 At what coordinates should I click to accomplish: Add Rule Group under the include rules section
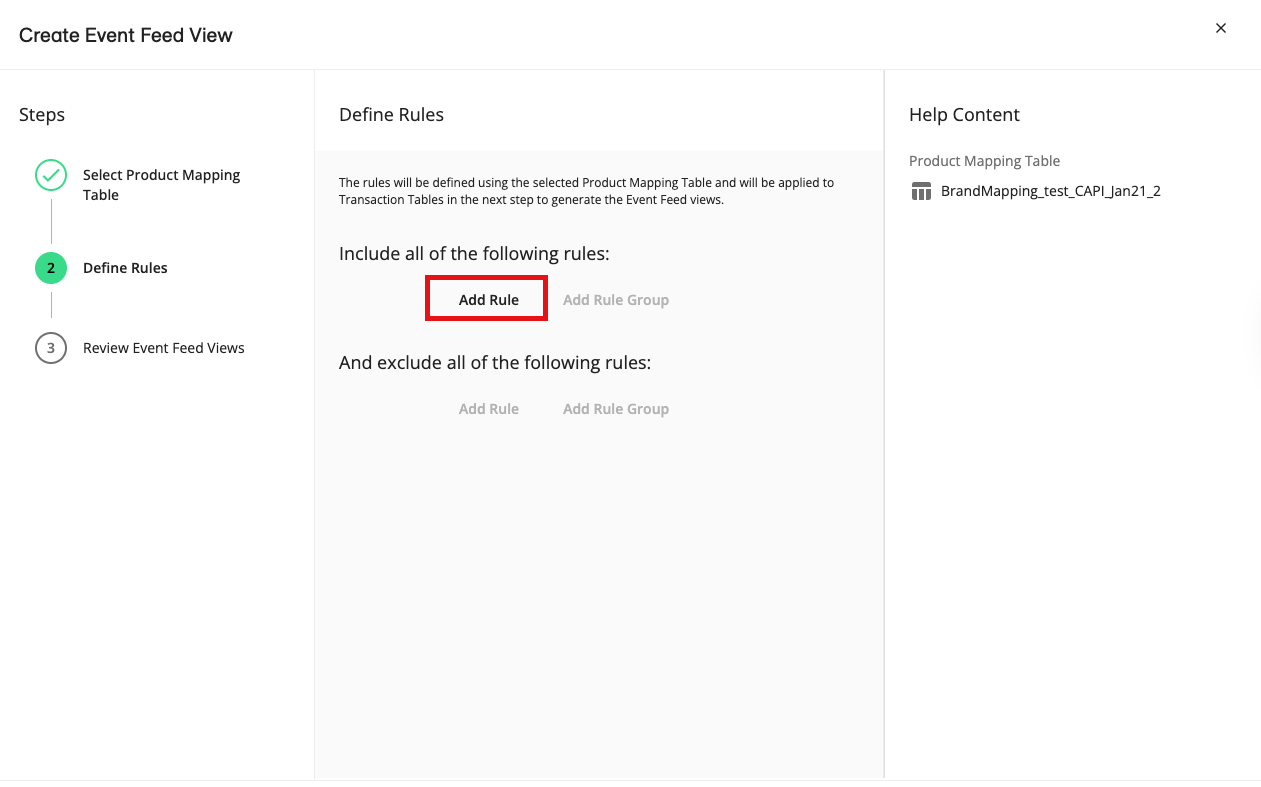[x=615, y=300]
